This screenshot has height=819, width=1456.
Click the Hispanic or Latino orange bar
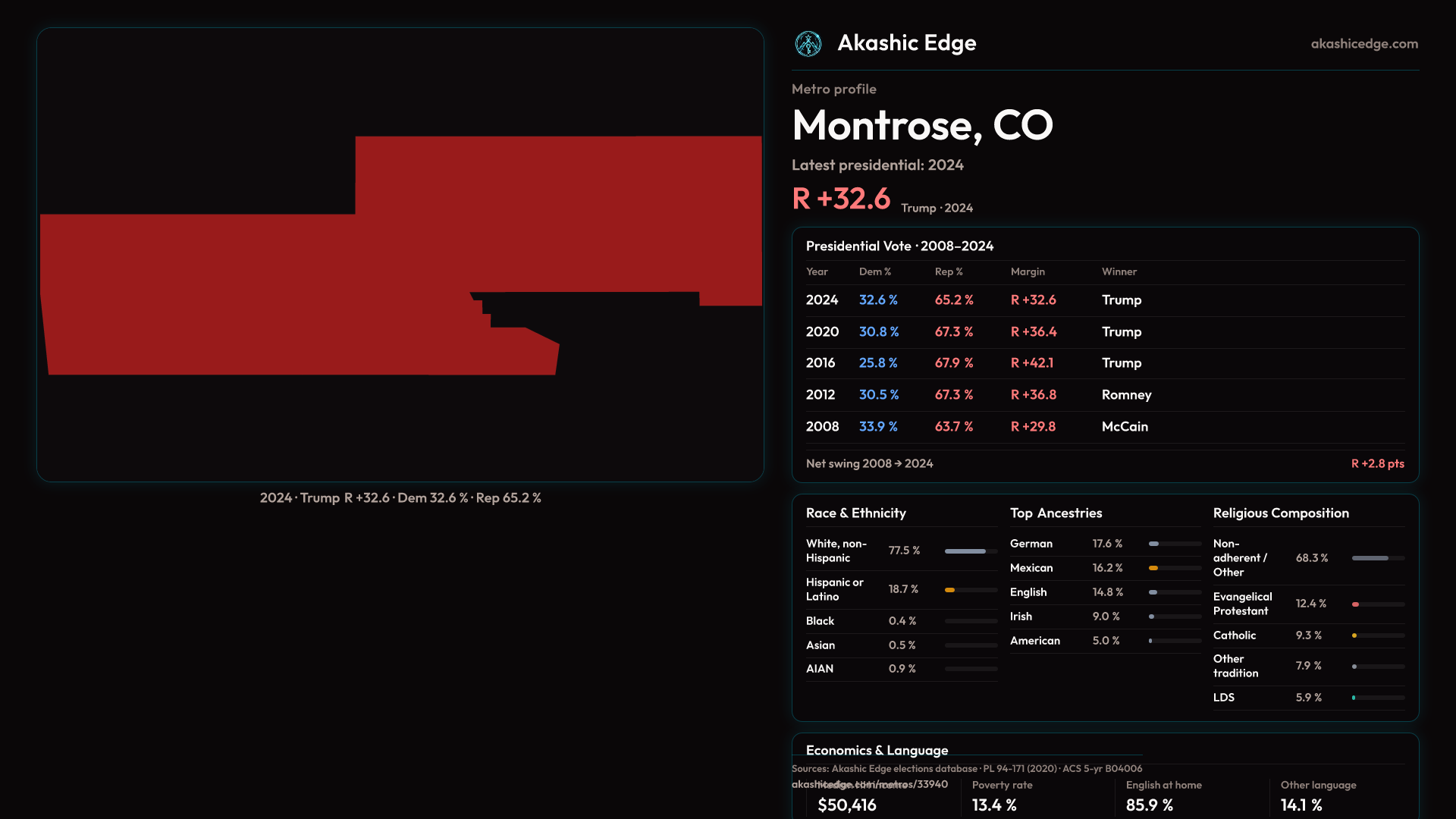tap(949, 590)
